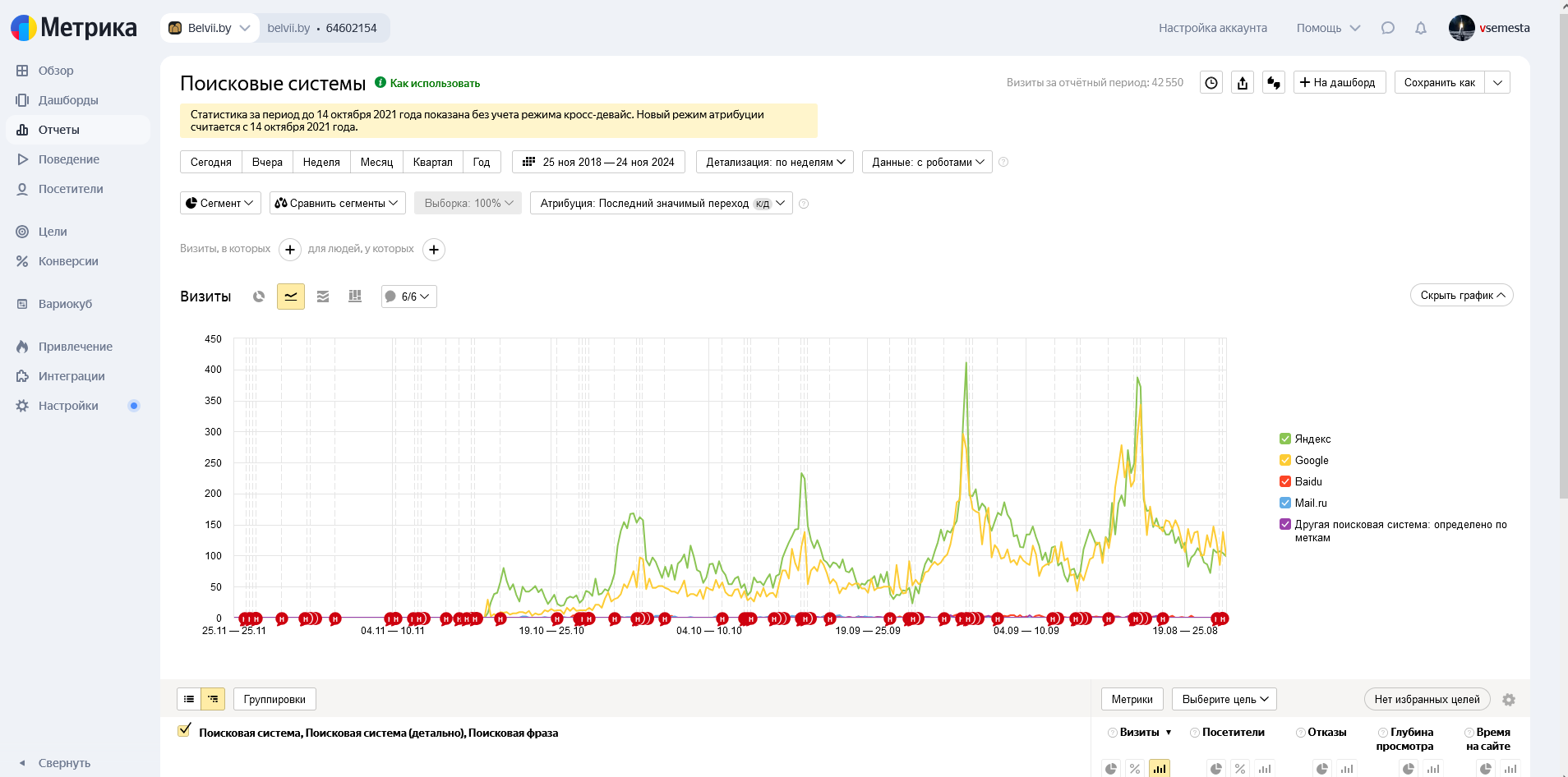Image resolution: width=1568 pixels, height=777 pixels.
Task: Open the vsemesta user avatar
Action: coord(1461,28)
